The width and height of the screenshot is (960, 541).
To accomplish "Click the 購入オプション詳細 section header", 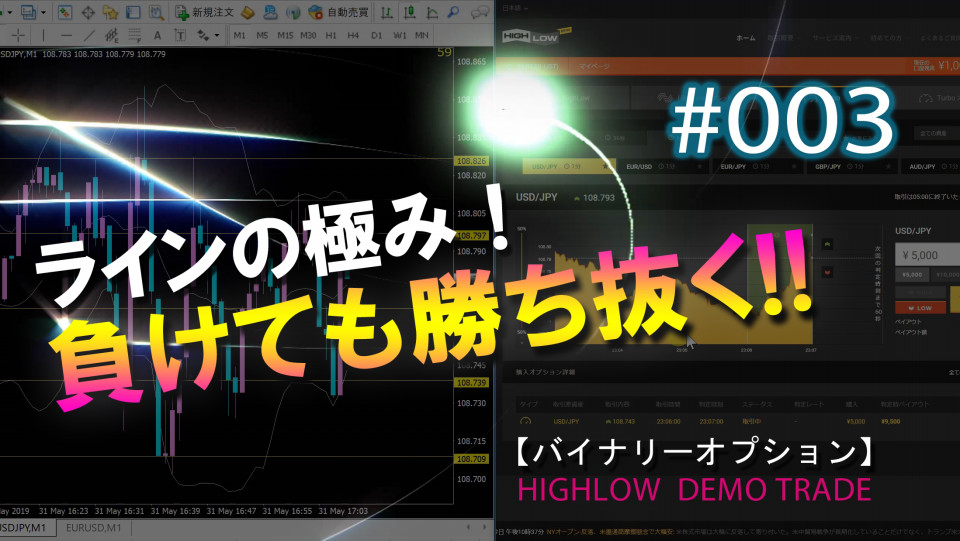I will pos(546,372).
